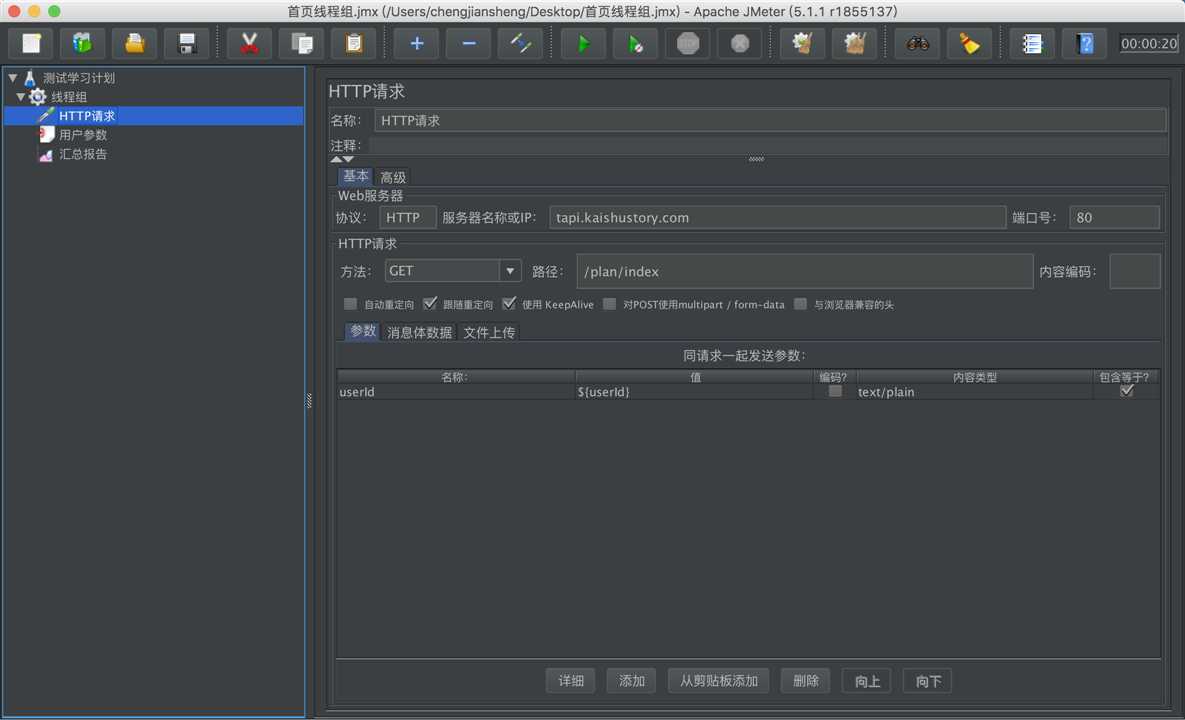Click the 向下 button
This screenshot has height=720, width=1185.
928,681
